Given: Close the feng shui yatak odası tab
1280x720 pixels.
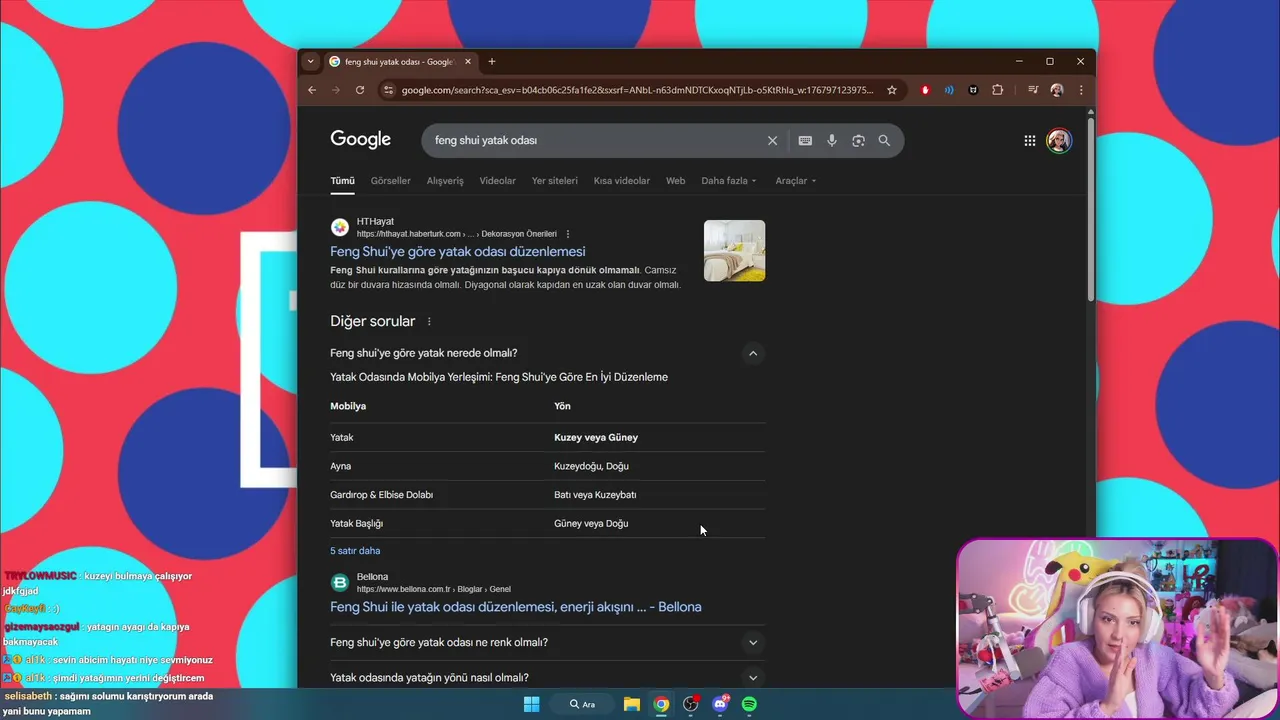Looking at the screenshot, I should (468, 62).
